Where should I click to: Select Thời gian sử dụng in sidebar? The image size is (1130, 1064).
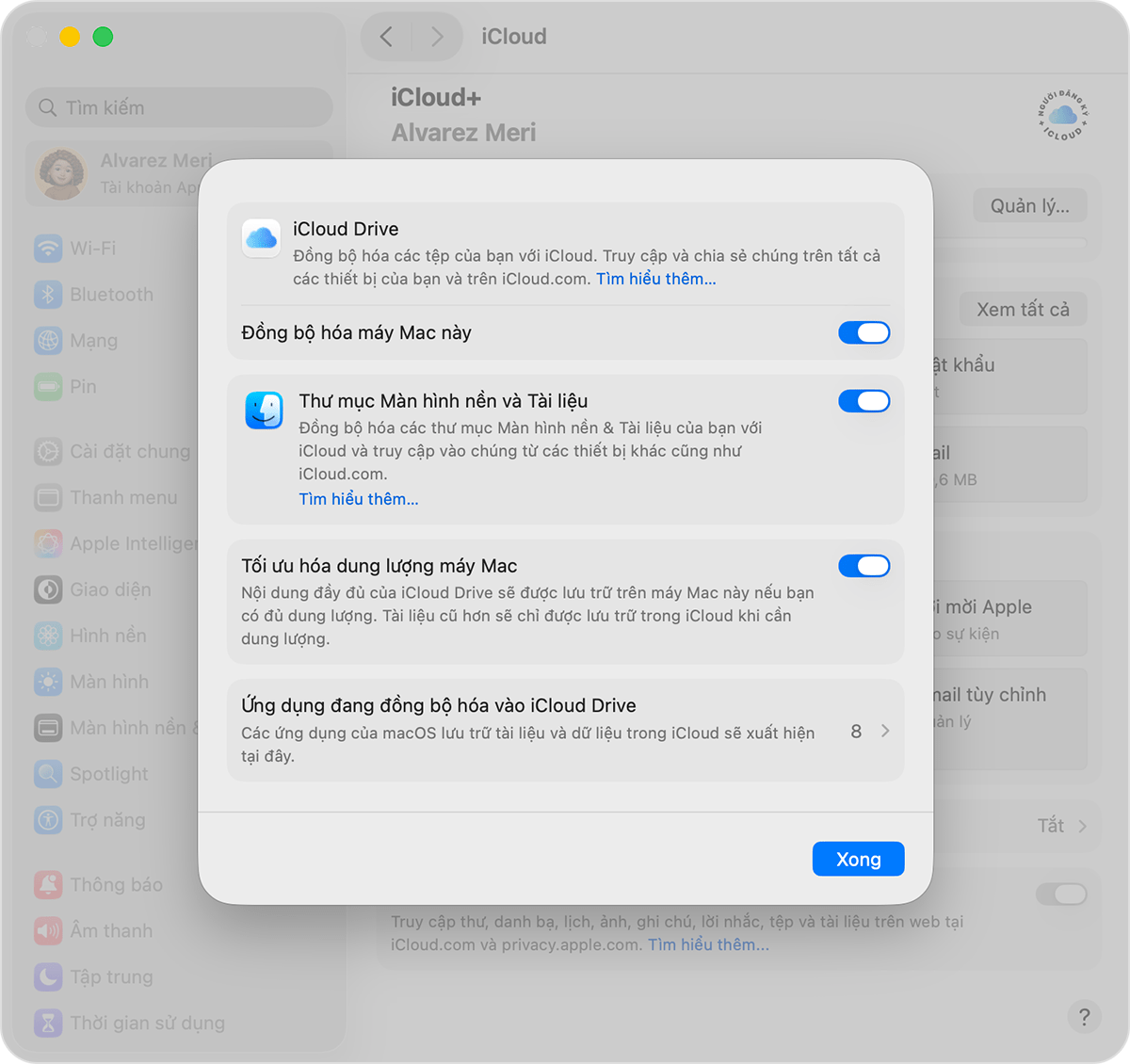[146, 1023]
